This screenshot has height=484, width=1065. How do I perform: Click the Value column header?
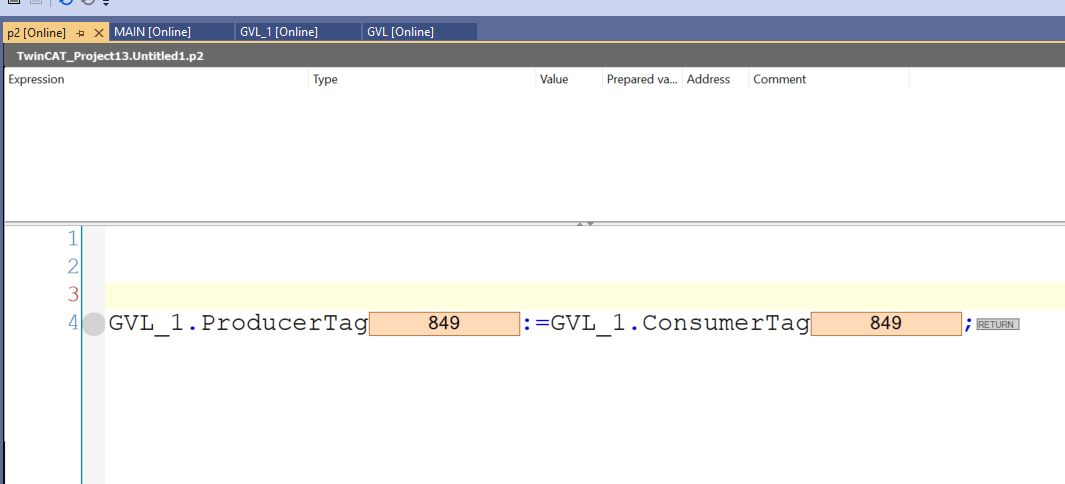(x=568, y=79)
